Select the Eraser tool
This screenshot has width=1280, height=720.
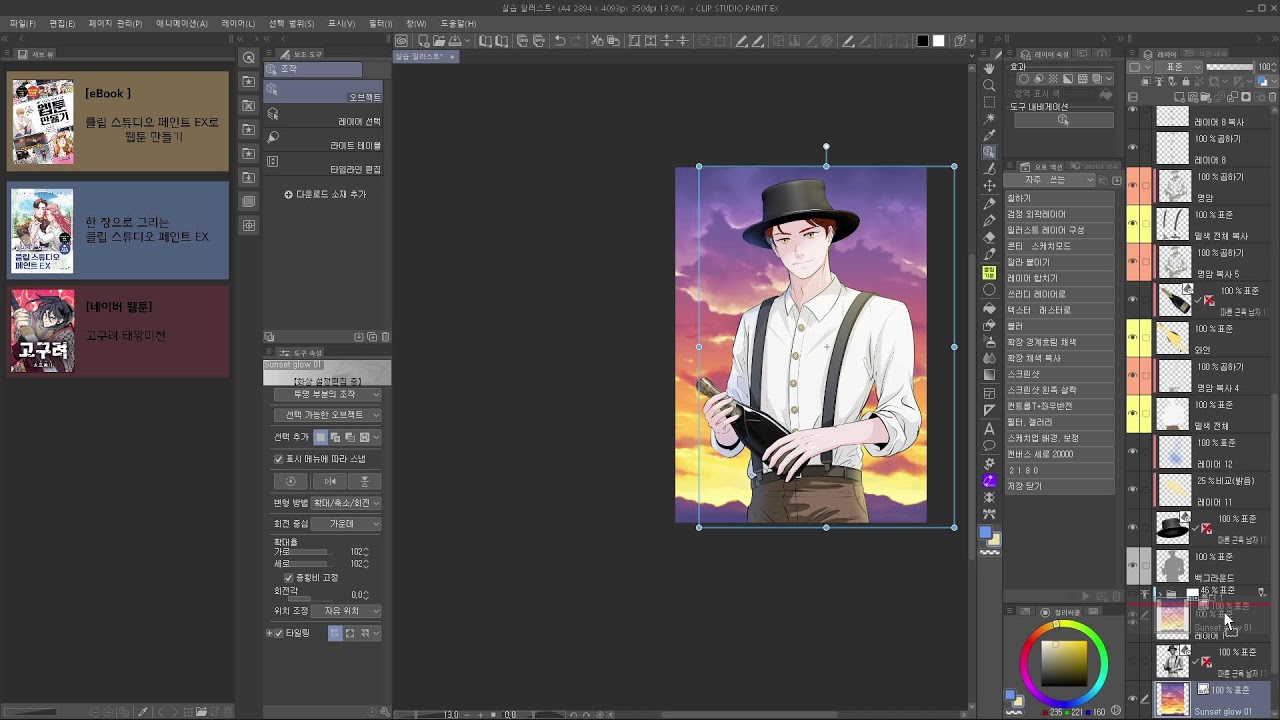989,237
